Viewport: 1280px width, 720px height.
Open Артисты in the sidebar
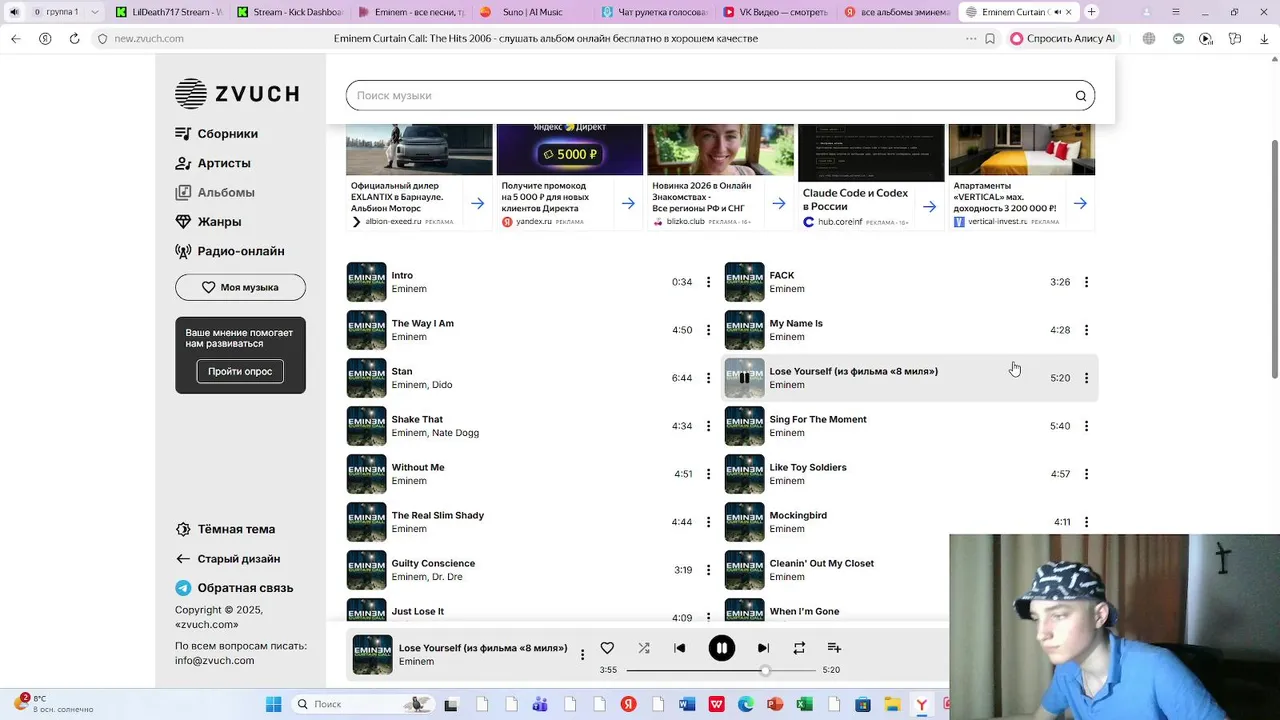(213, 163)
